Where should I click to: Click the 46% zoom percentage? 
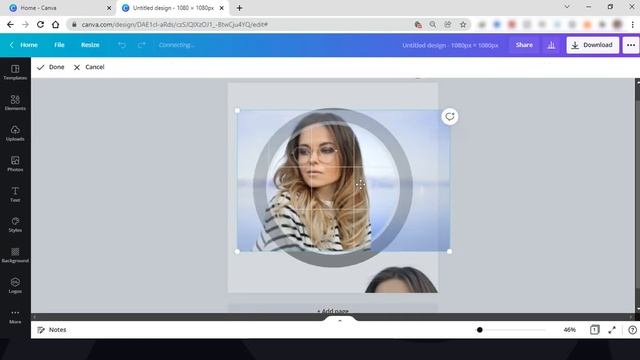pyautogui.click(x=569, y=330)
